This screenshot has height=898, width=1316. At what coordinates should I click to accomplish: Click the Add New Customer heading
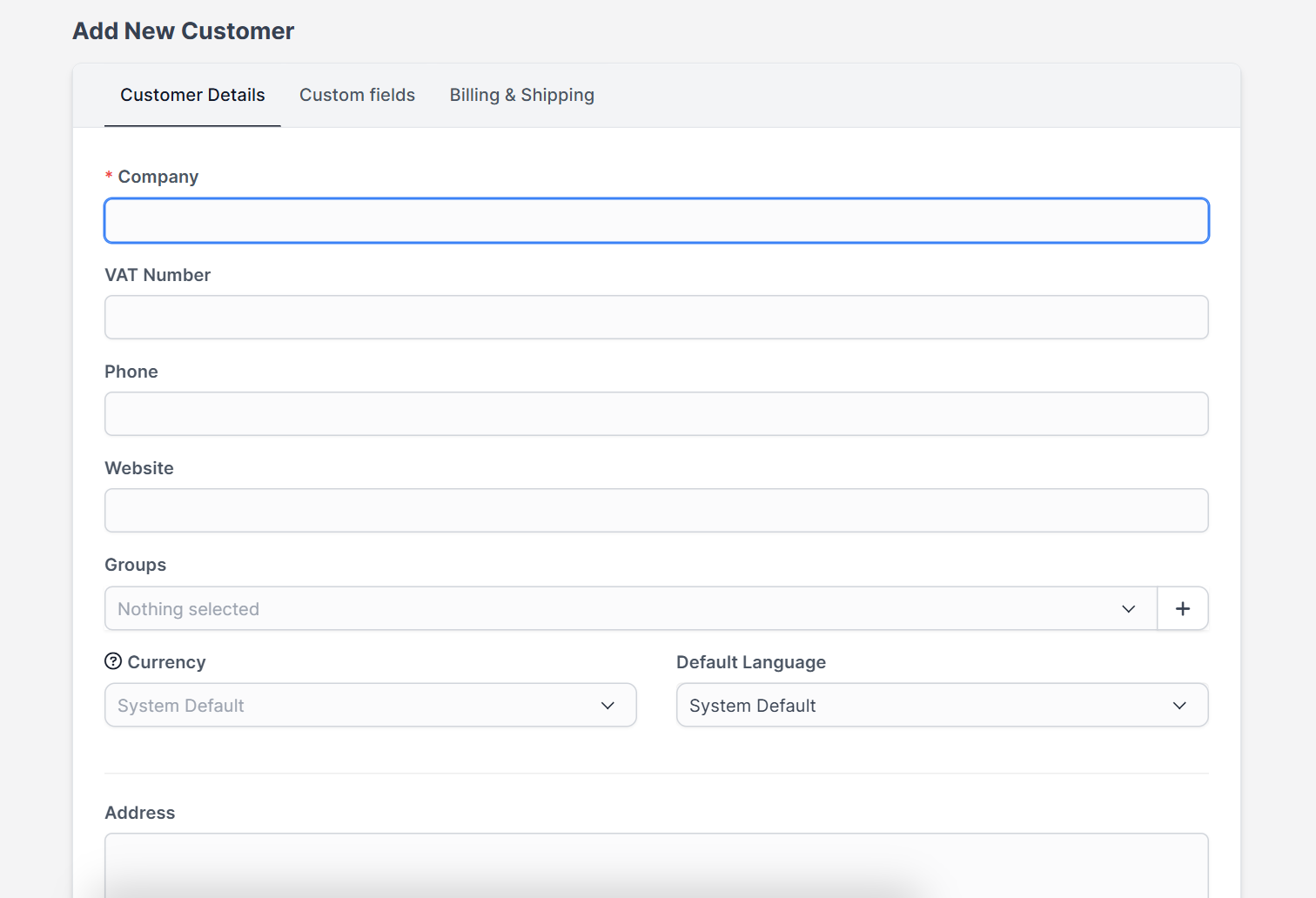tap(184, 31)
